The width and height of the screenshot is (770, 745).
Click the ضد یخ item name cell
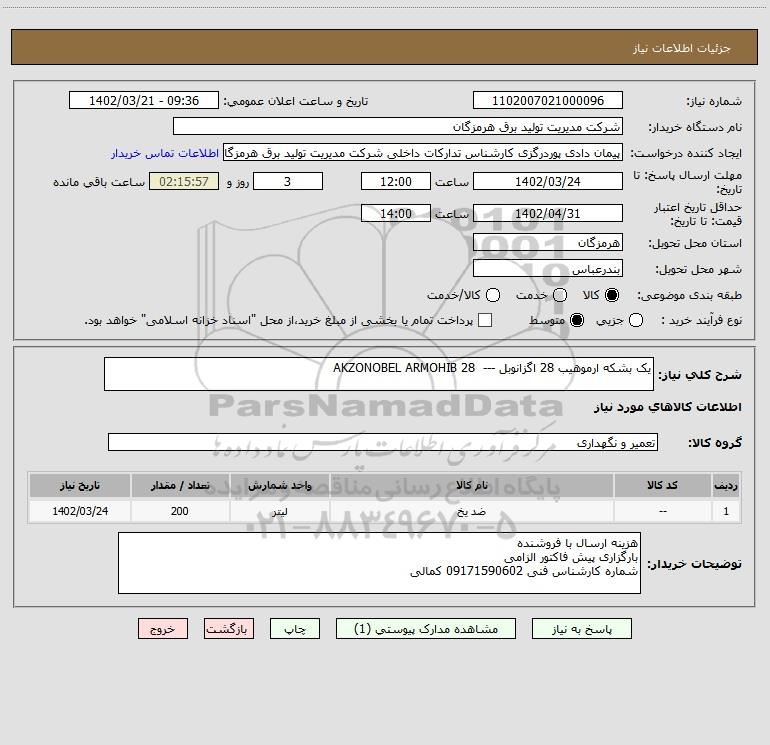click(471, 511)
